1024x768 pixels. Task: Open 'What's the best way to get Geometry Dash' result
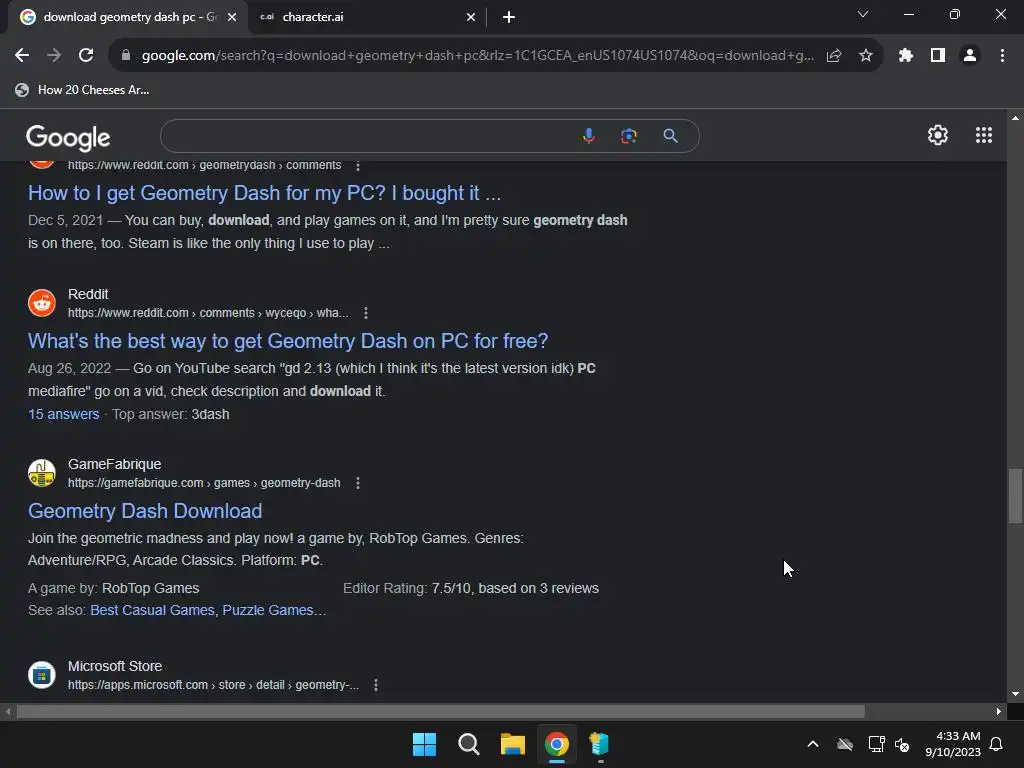[288, 341]
